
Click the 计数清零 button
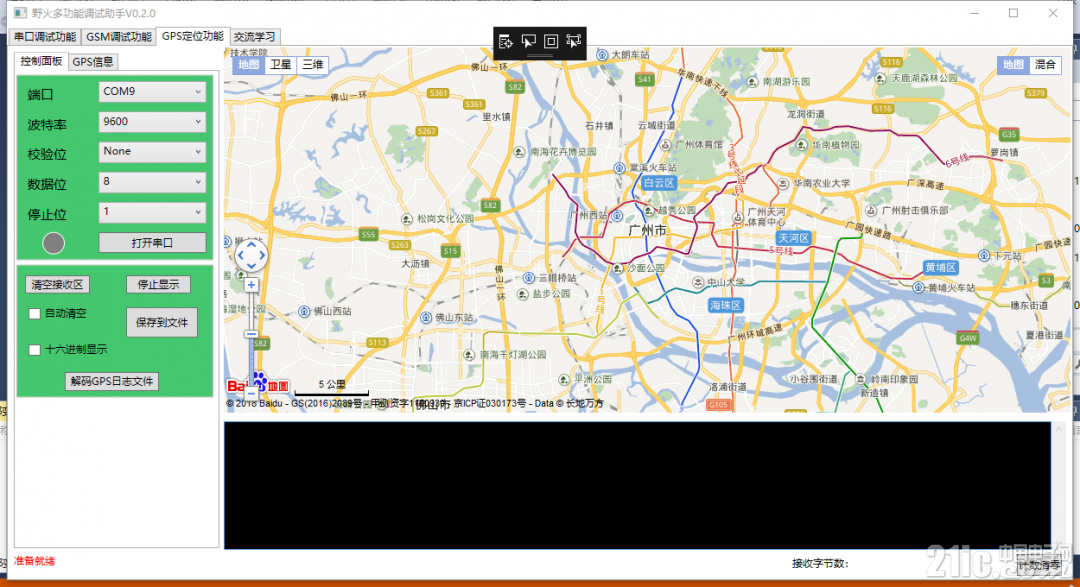1039,564
